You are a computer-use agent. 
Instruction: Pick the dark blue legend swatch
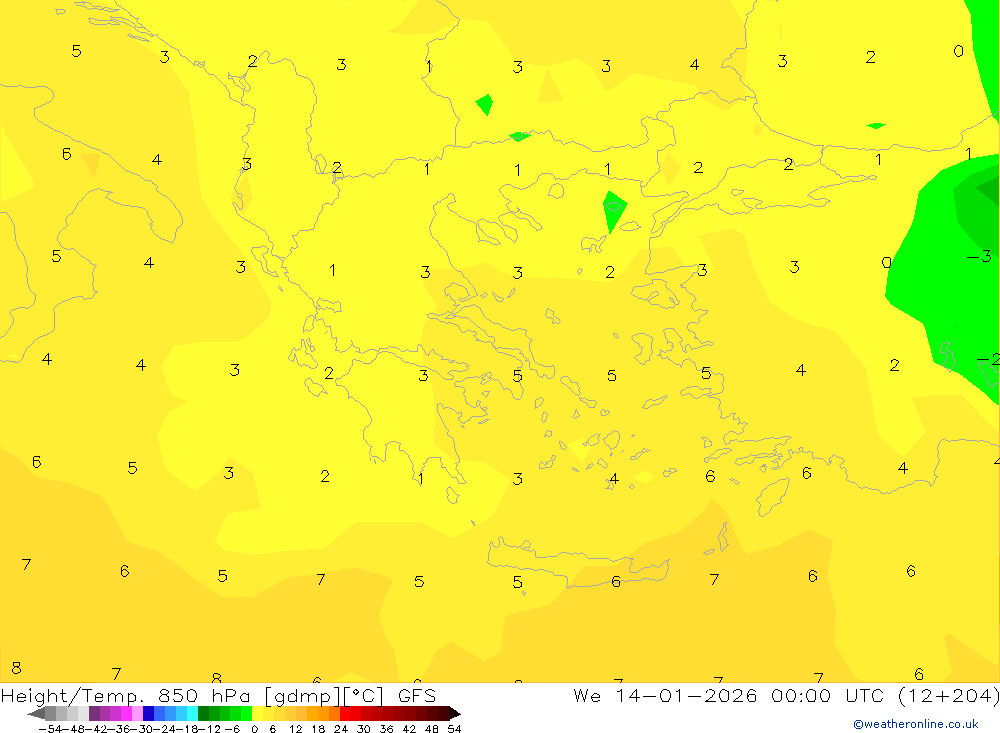pyautogui.click(x=148, y=714)
